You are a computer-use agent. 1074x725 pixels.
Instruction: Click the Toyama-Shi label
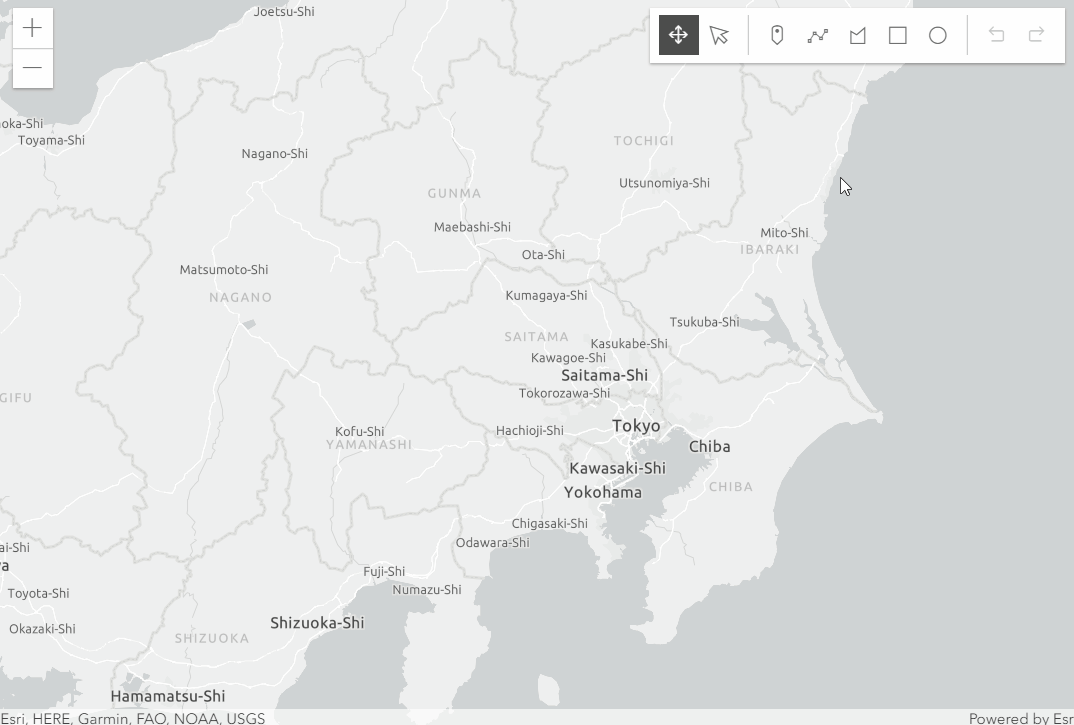pos(51,140)
